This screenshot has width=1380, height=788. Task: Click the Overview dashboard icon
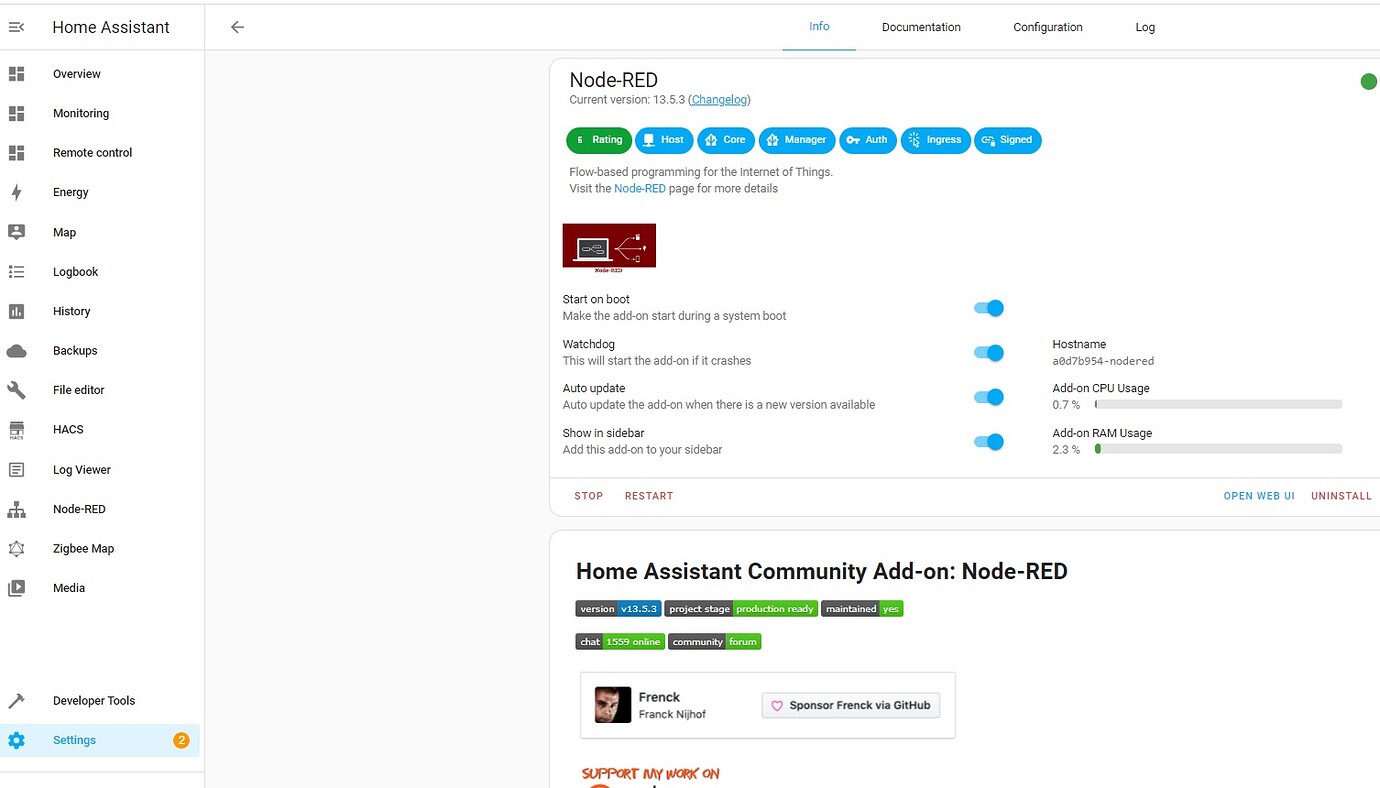tap(16, 74)
